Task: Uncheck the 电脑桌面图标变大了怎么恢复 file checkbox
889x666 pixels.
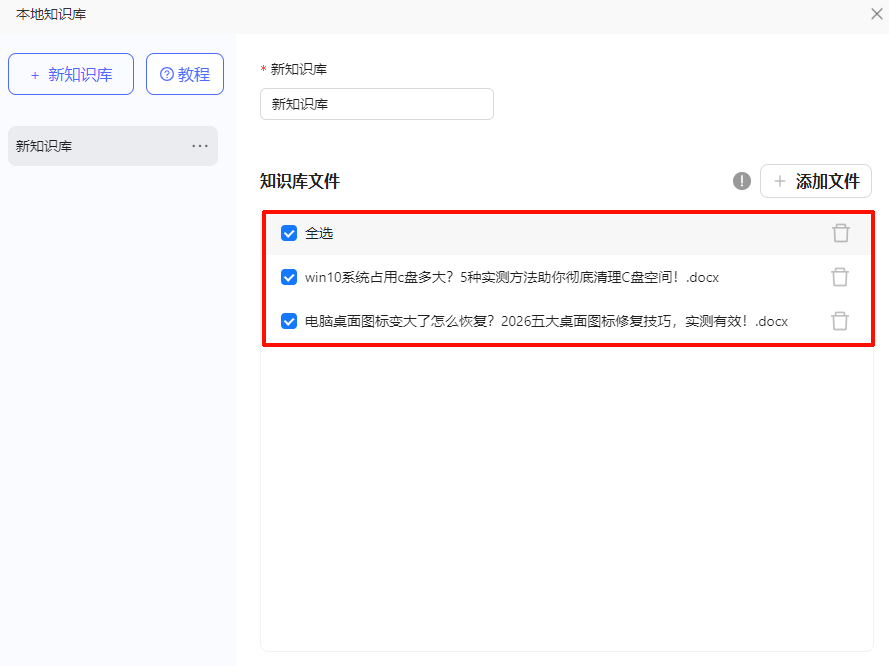Action: pos(289,321)
